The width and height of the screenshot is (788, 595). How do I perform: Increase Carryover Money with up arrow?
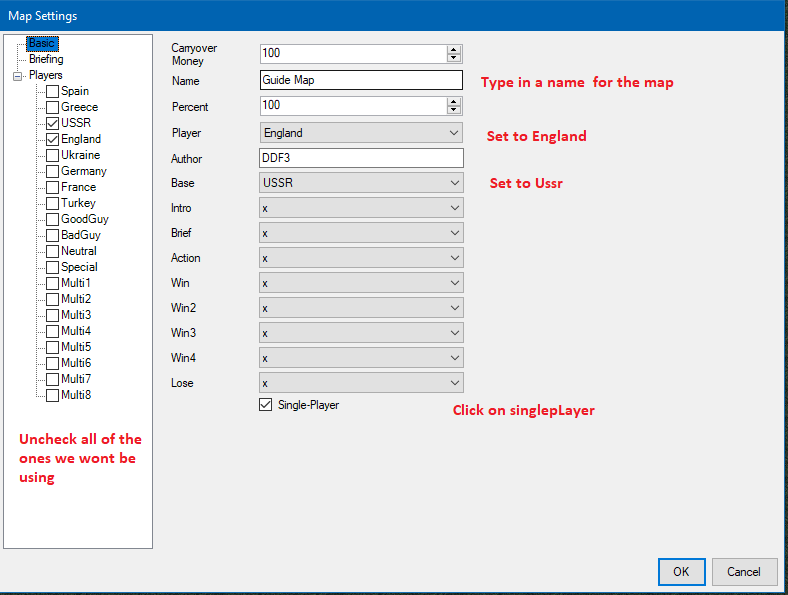(454, 50)
